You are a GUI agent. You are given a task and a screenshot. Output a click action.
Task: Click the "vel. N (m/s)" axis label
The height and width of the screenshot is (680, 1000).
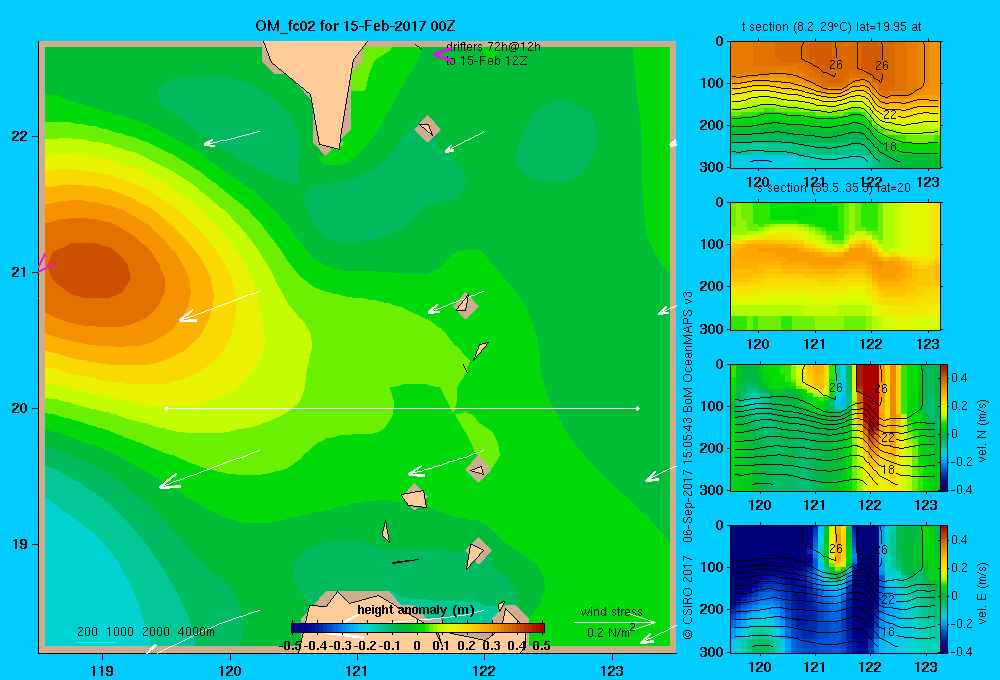[x=983, y=431]
